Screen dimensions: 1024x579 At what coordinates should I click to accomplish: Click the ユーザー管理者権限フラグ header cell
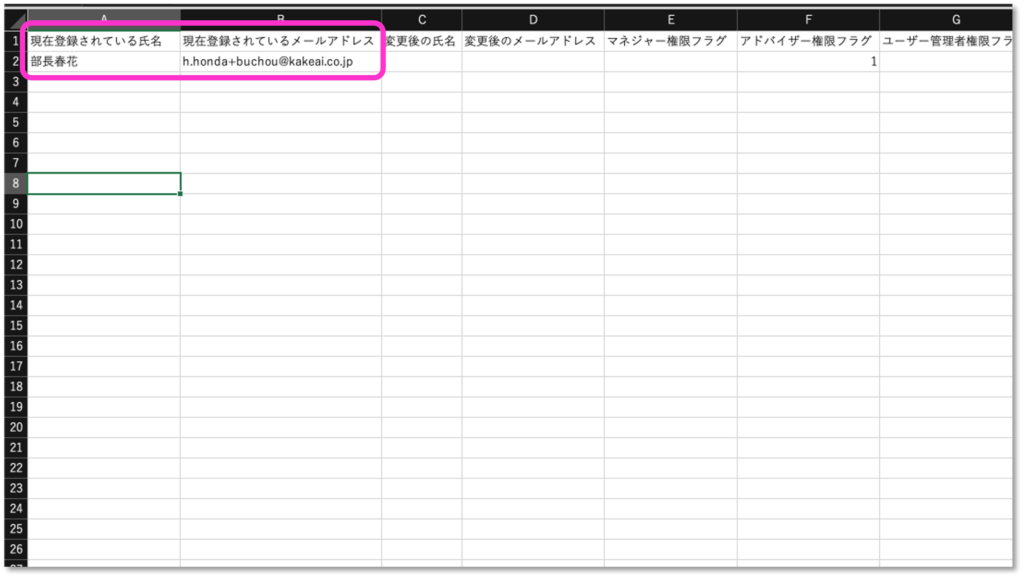pos(946,41)
